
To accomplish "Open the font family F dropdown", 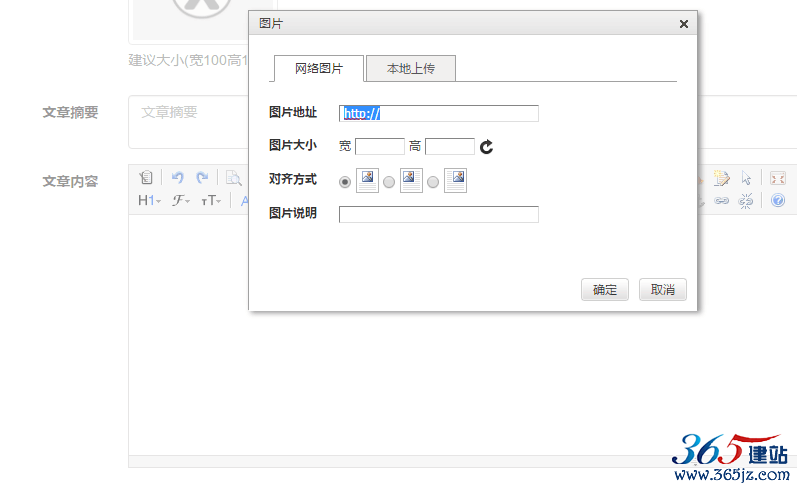I will [x=180, y=200].
